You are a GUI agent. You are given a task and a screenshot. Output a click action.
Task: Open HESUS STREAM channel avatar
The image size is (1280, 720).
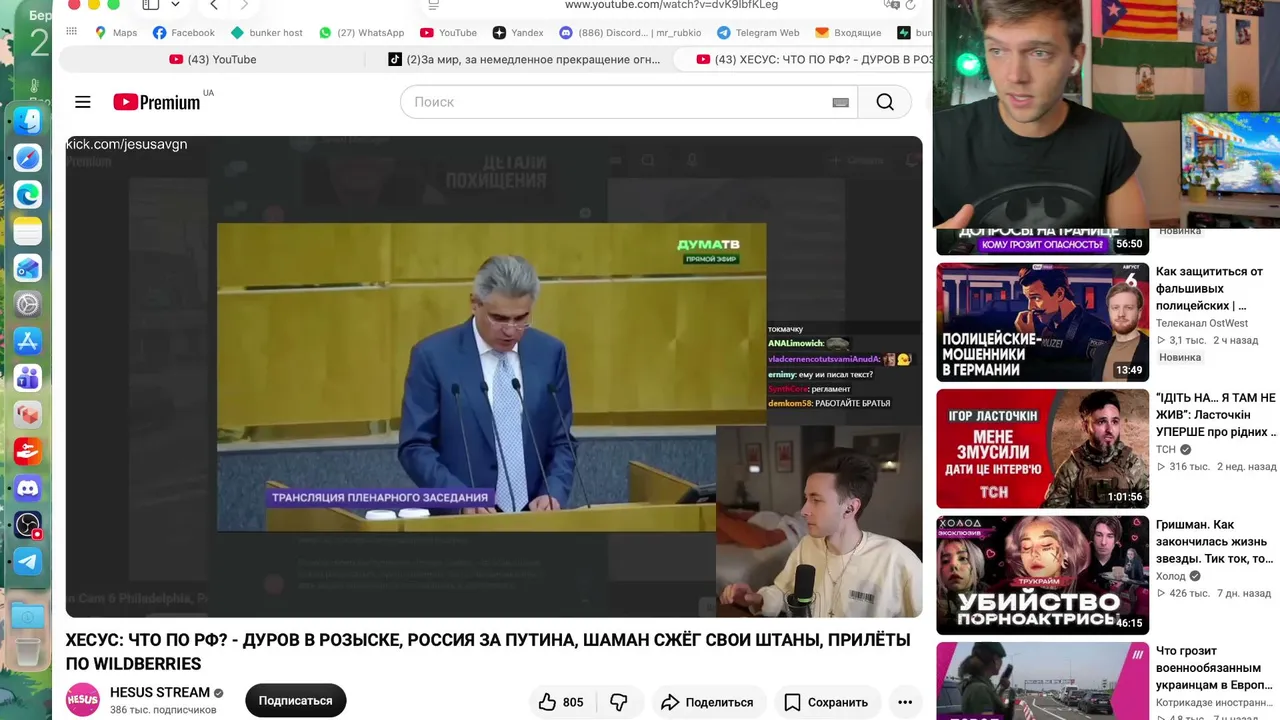[x=83, y=700]
